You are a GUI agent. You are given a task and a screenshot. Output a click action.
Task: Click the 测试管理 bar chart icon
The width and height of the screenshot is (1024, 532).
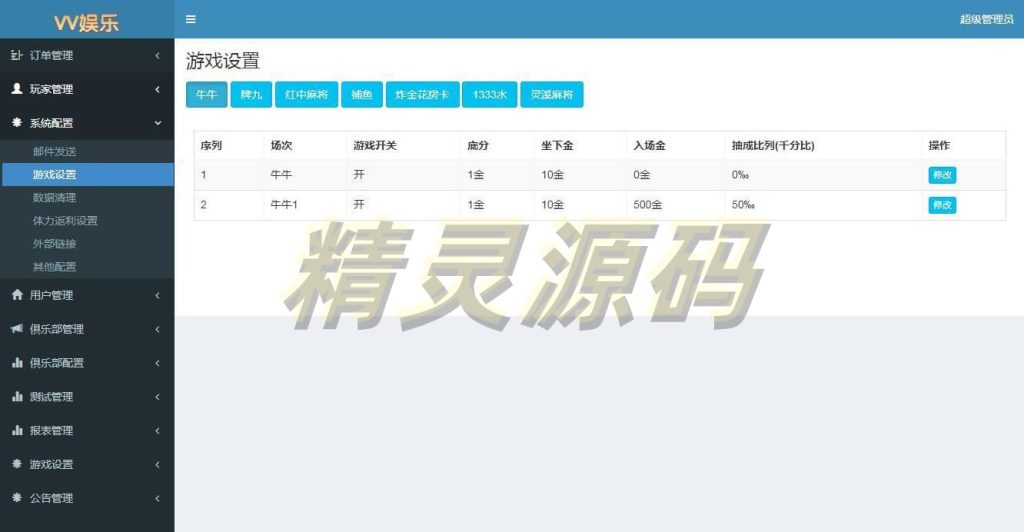[17, 397]
